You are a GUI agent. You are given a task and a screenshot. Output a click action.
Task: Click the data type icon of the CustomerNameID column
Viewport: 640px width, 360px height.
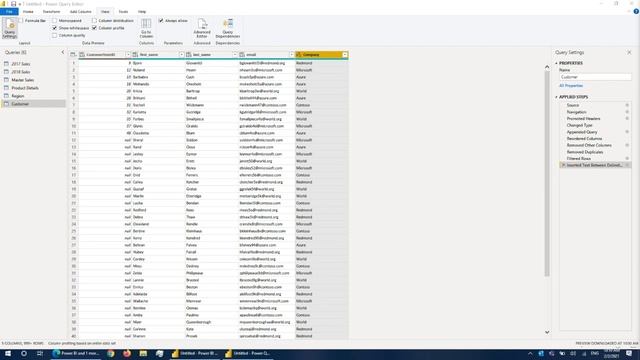coord(82,55)
